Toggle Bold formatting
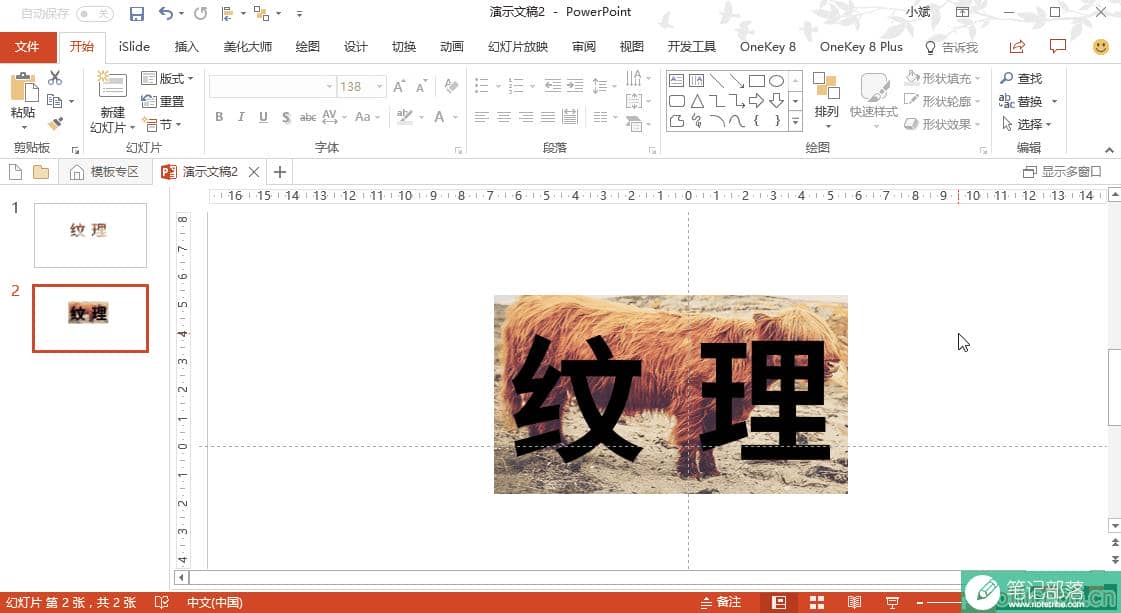1121x613 pixels. [219, 117]
